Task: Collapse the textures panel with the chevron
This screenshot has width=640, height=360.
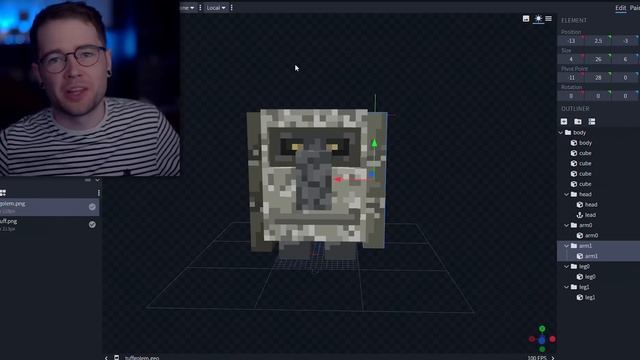Action: click(97, 180)
